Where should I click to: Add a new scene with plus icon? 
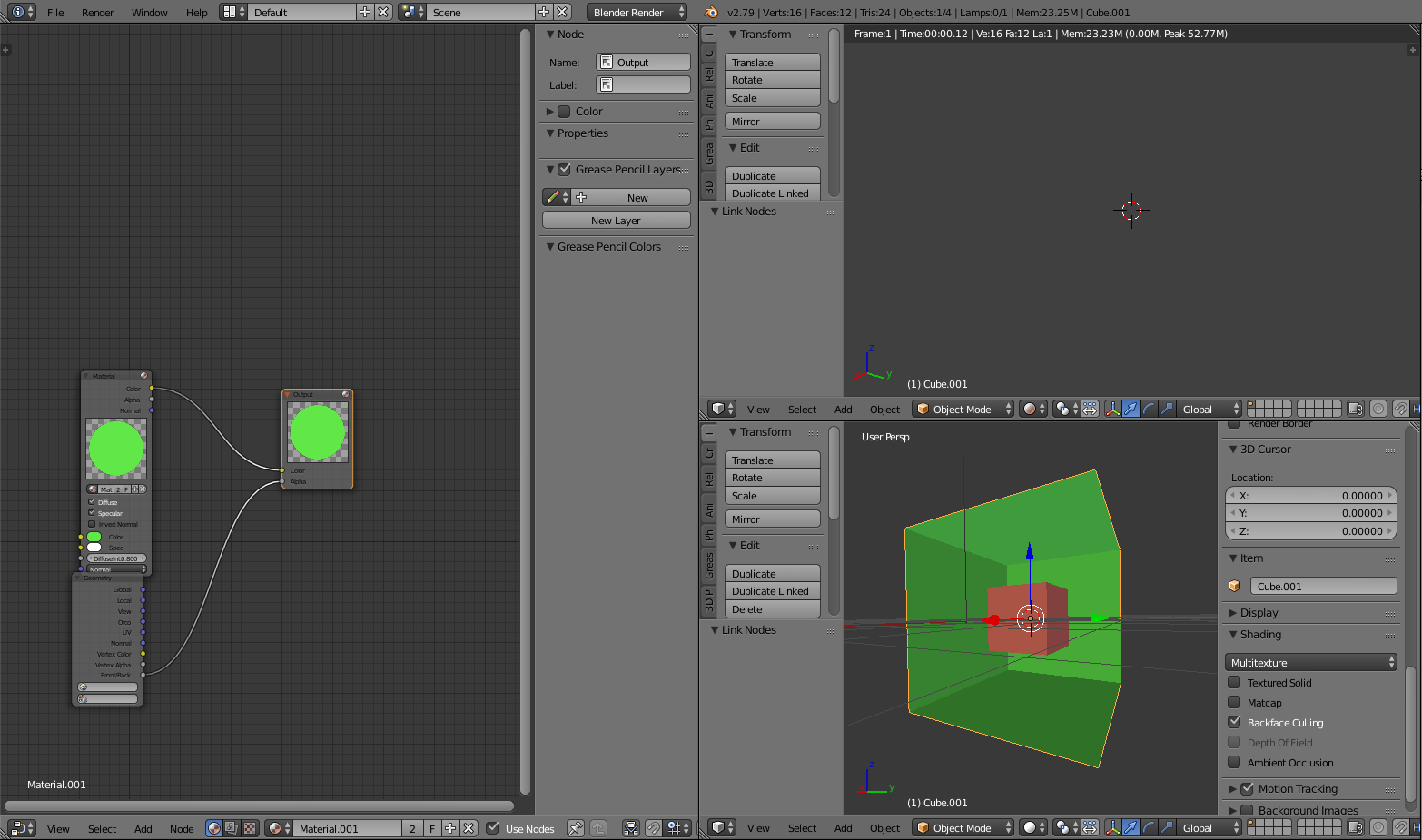pos(544,12)
